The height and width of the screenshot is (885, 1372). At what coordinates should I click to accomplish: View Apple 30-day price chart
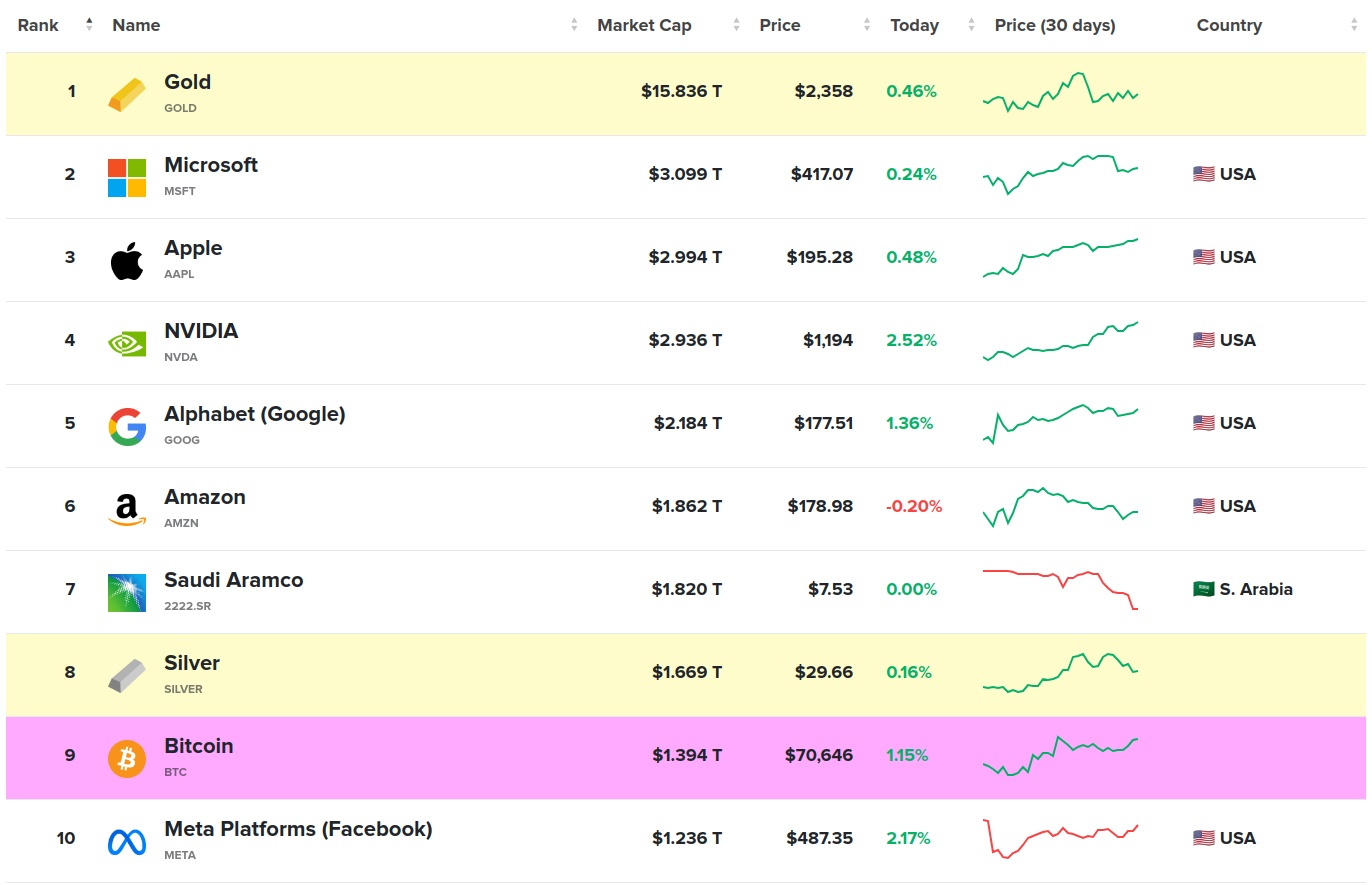coord(1060,257)
